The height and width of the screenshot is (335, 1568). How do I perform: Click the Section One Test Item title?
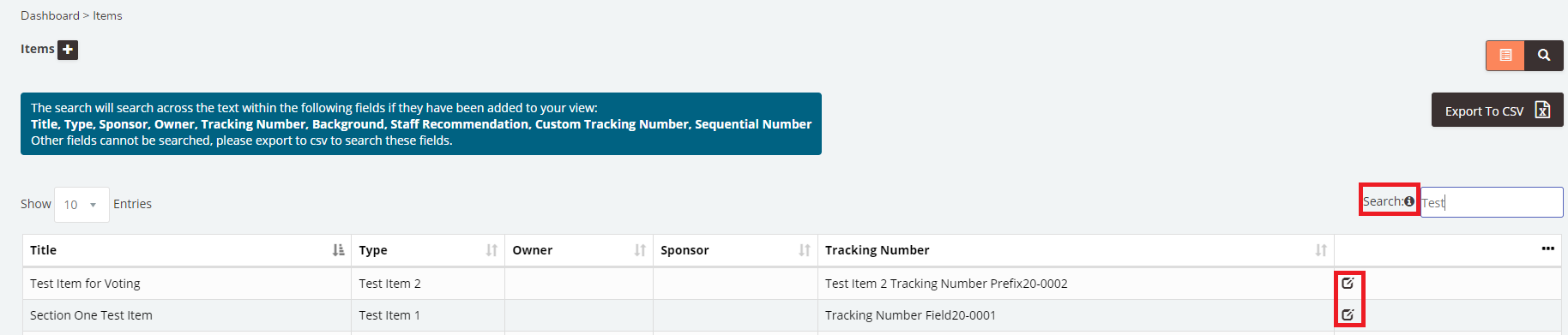point(91,315)
